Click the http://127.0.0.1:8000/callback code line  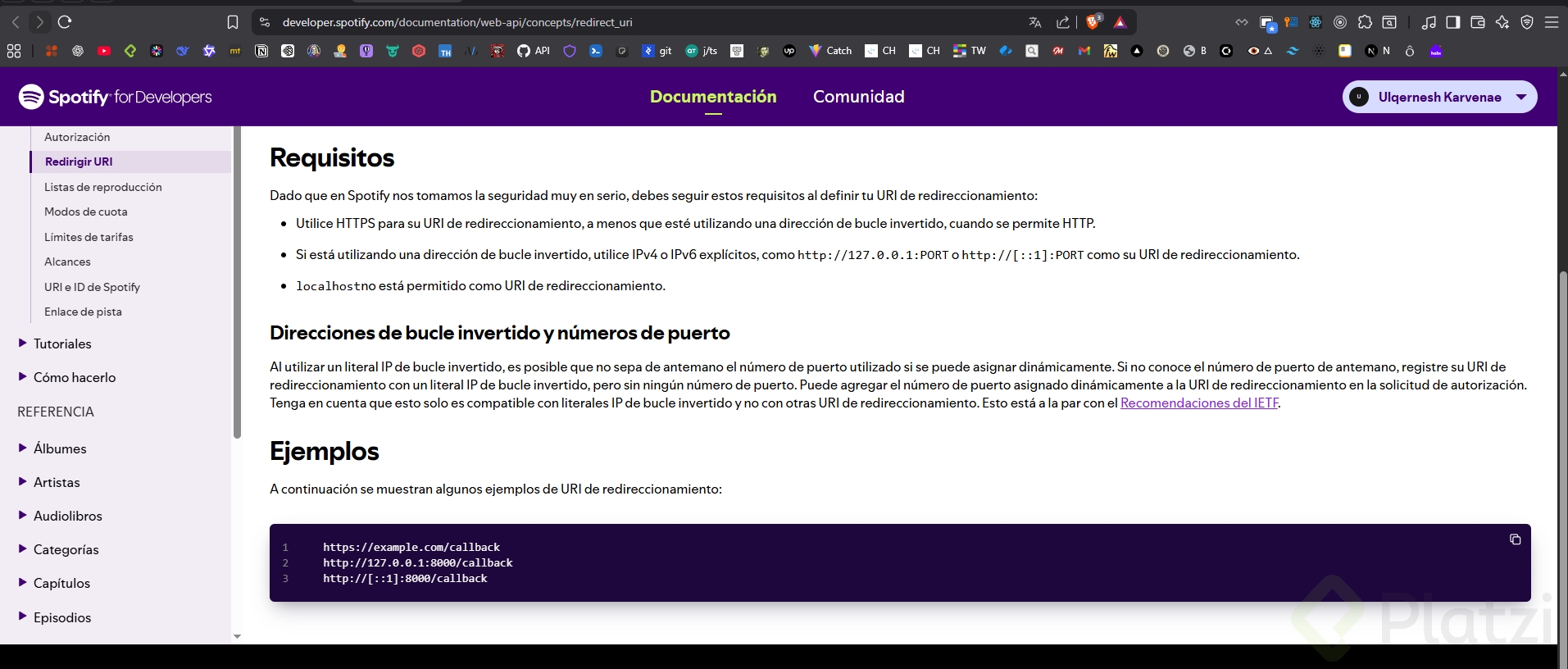click(x=418, y=562)
